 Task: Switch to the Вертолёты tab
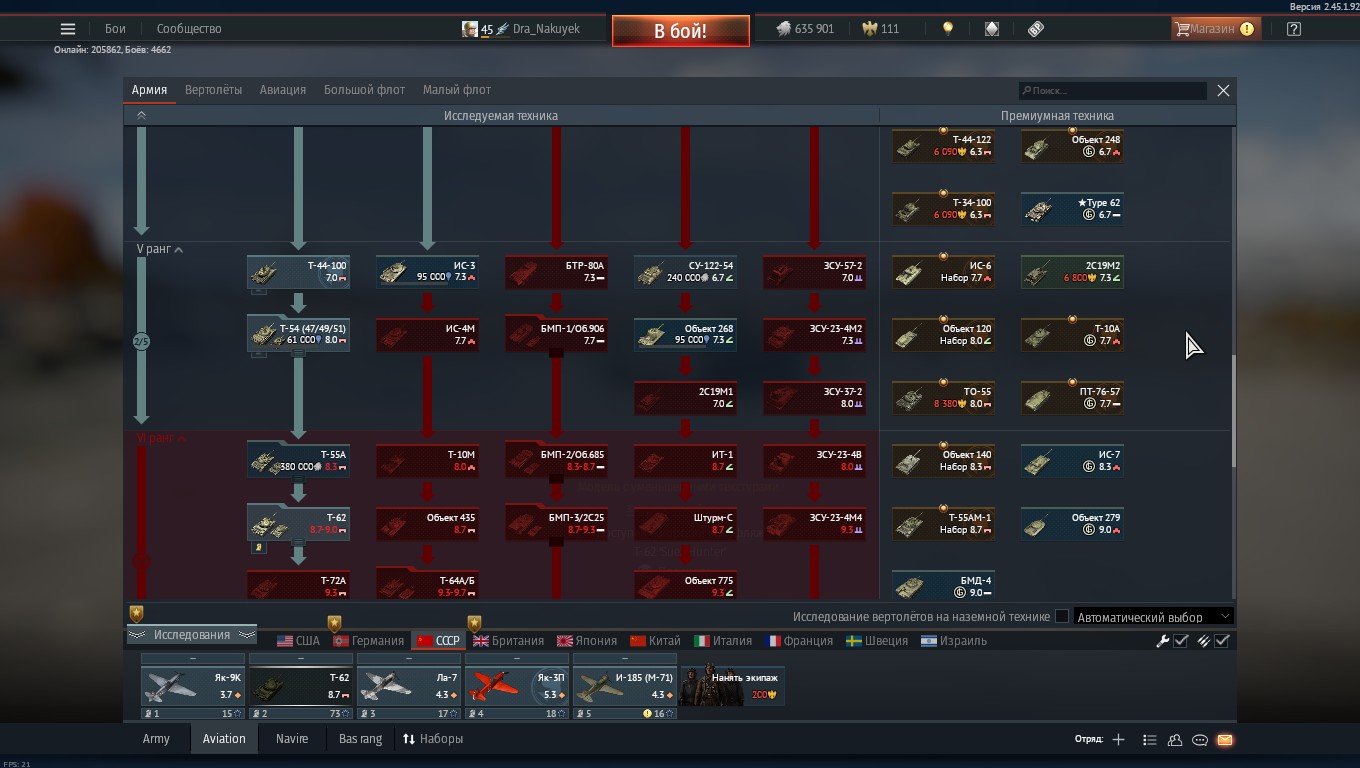pos(213,90)
